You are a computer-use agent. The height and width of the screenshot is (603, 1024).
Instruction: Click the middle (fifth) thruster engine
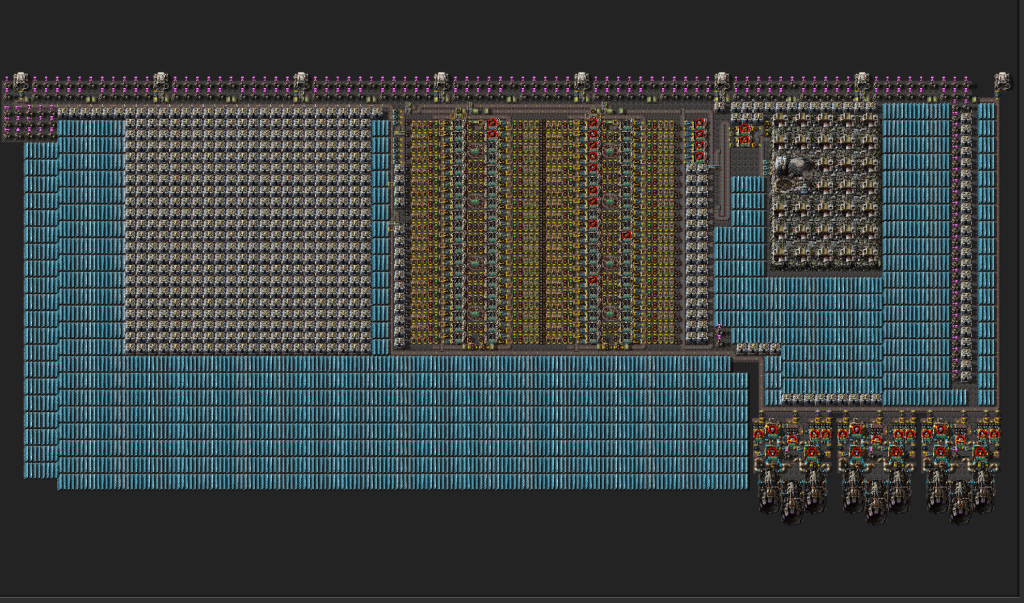point(876,502)
